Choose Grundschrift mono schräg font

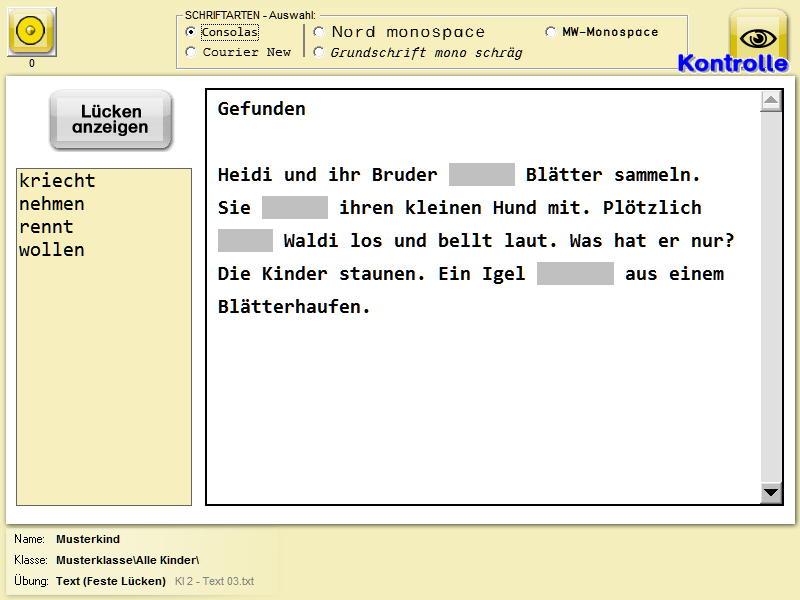[x=319, y=52]
